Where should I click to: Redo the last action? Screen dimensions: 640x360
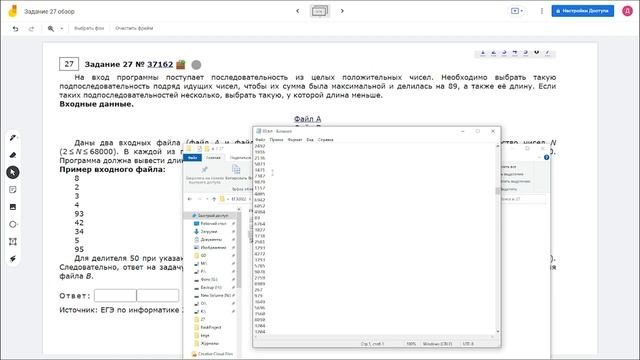point(31,29)
